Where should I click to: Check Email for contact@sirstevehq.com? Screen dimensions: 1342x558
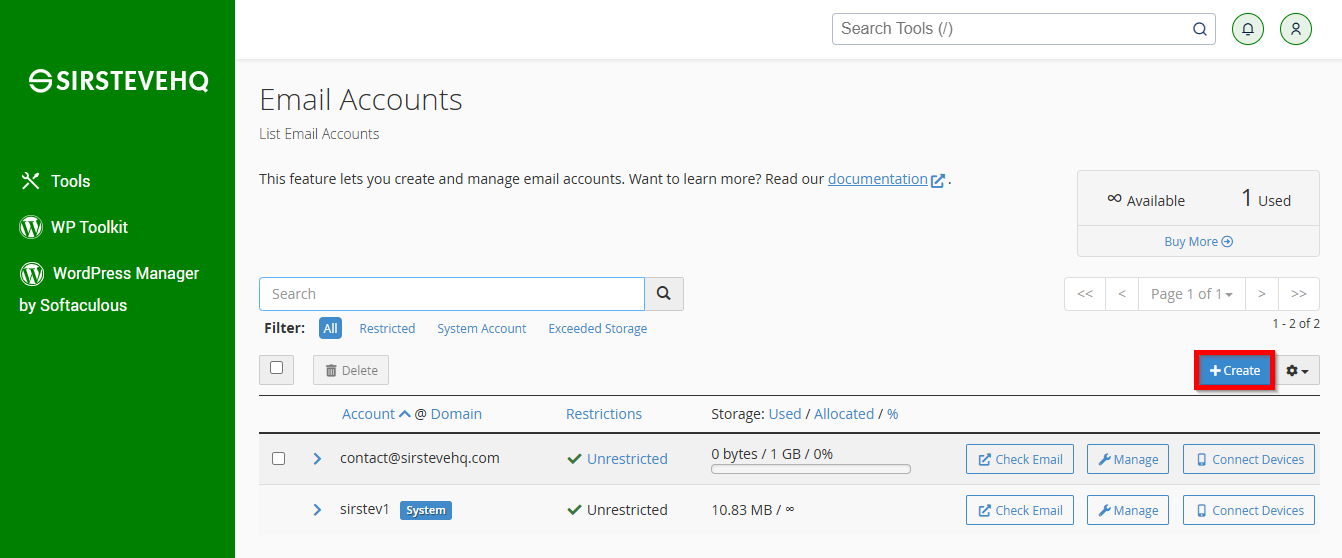click(1020, 459)
